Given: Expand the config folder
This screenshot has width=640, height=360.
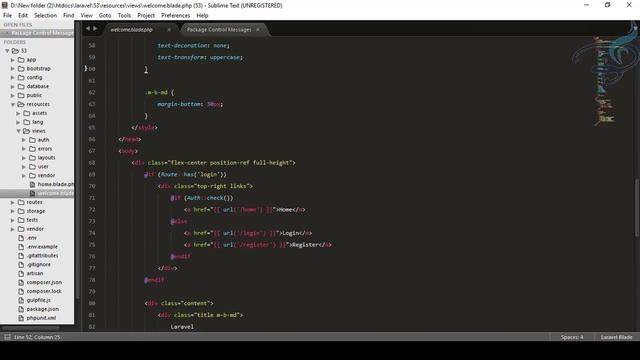Looking at the screenshot, I should (13, 78).
